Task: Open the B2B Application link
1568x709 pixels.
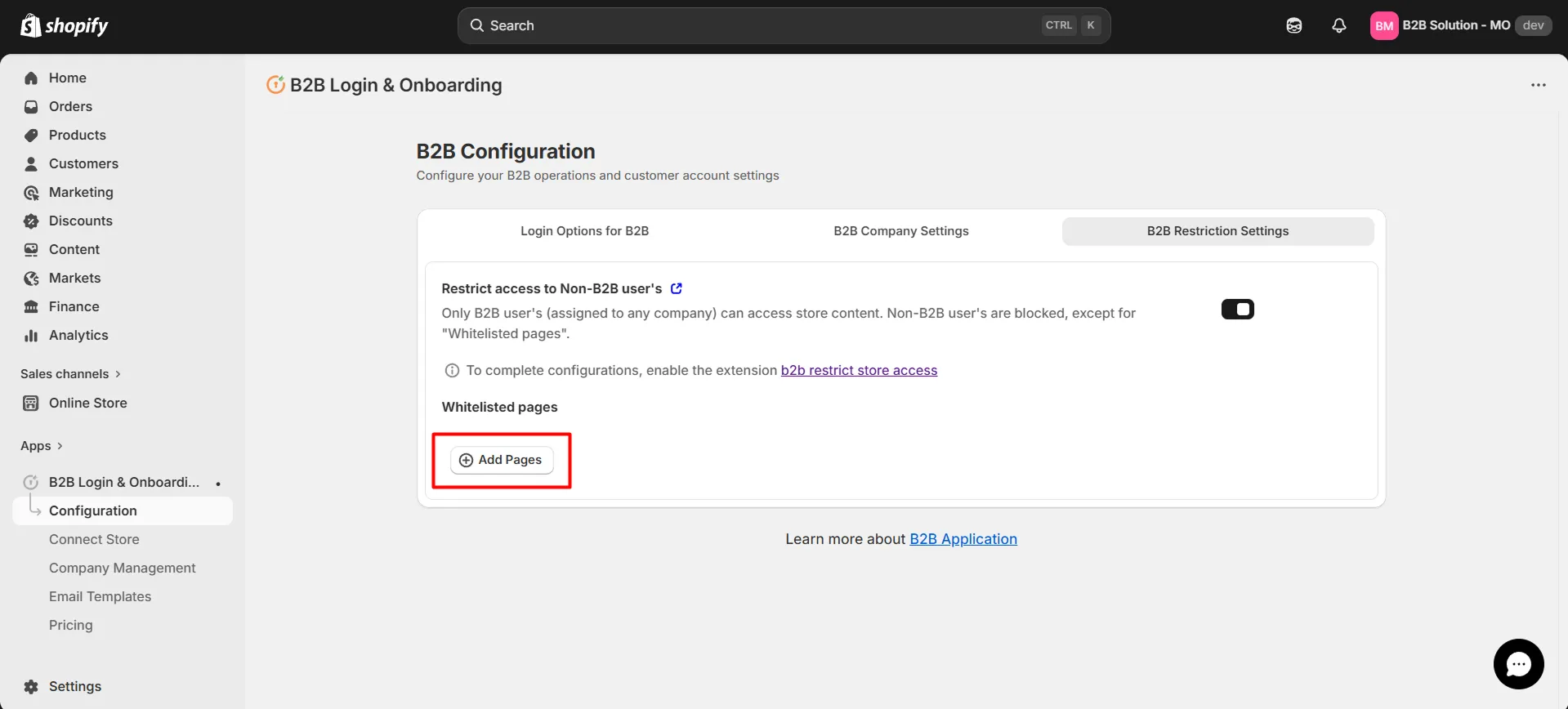Action: [963, 539]
